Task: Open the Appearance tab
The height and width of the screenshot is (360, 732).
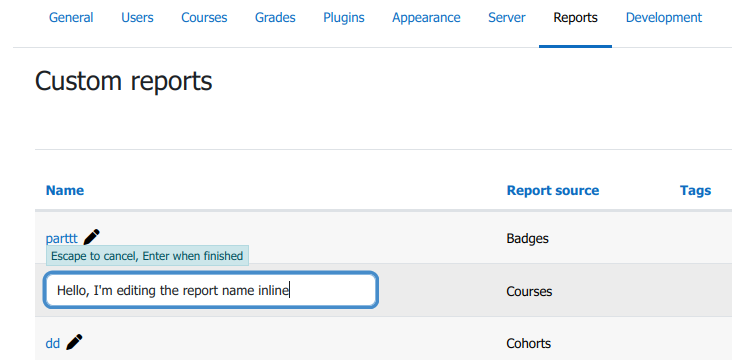Action: click(426, 18)
